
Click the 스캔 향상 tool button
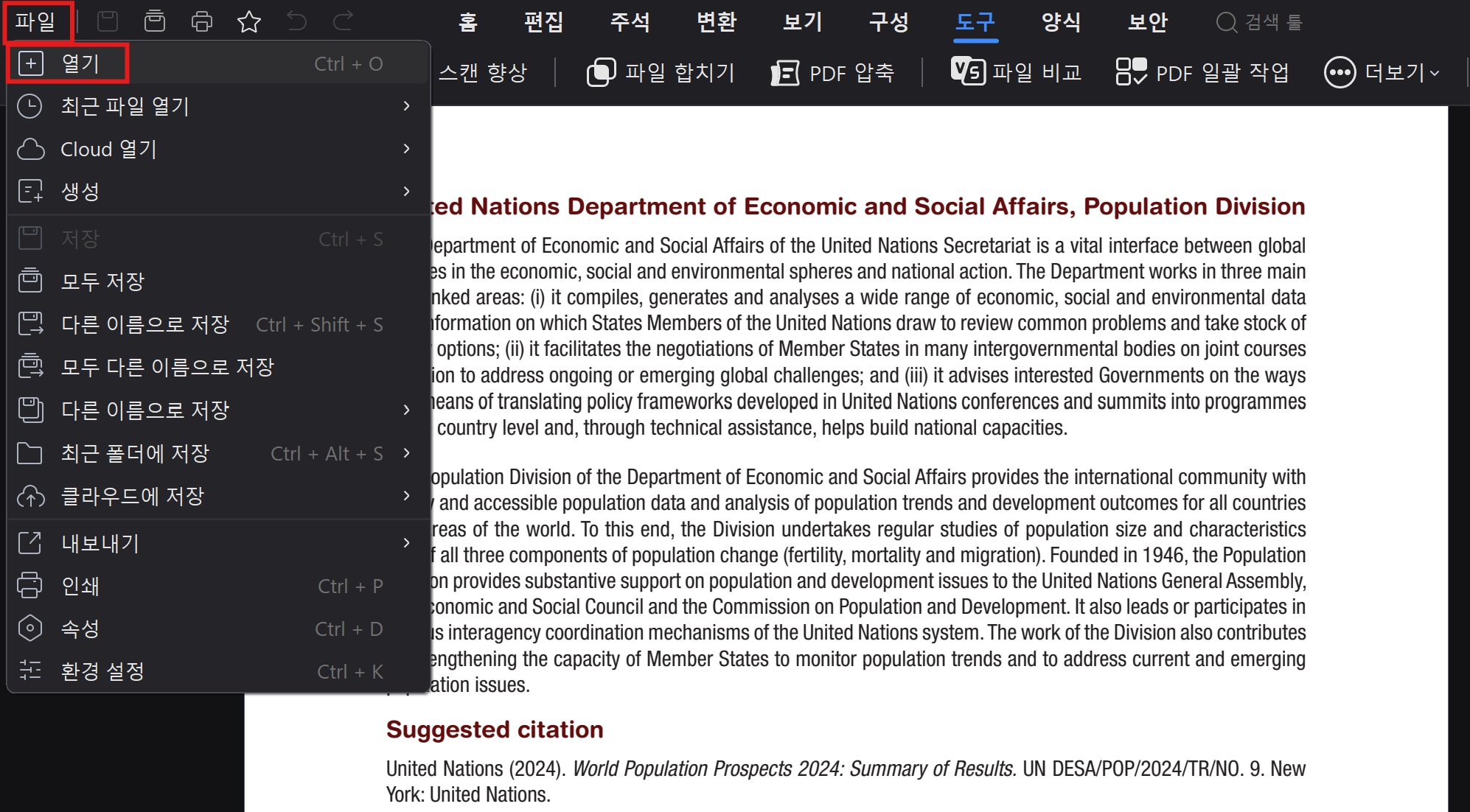484,72
